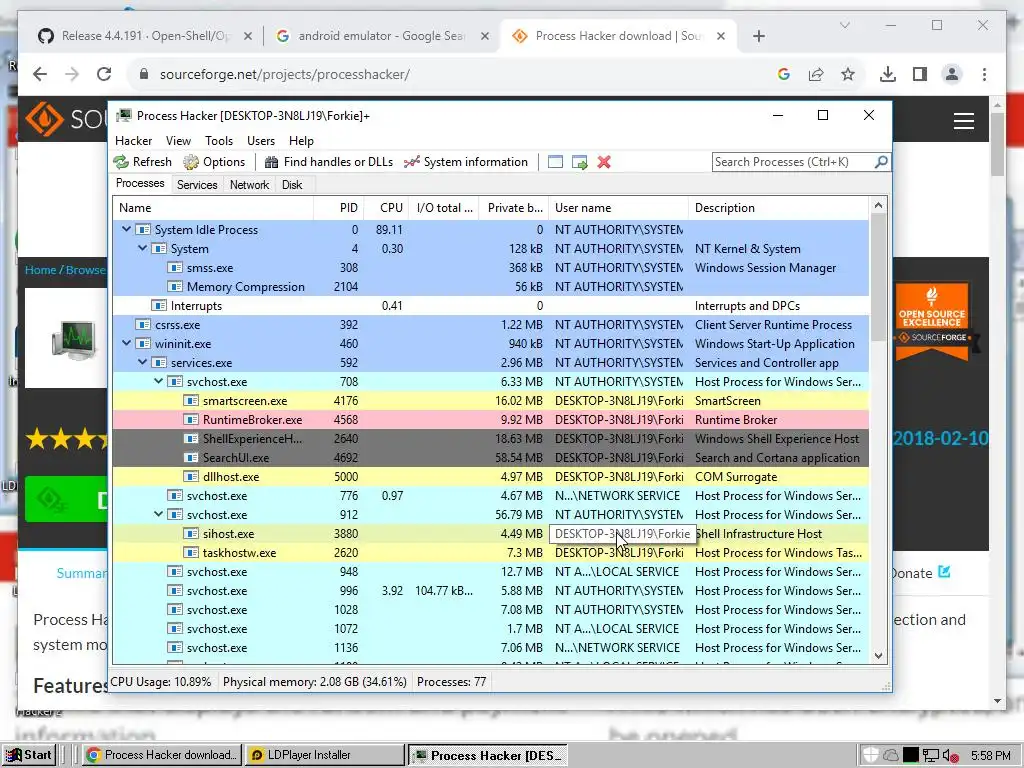Screen dimensions: 1024x768
Task: Click the search magnifier icon in Process Hacker
Action: coord(881,161)
